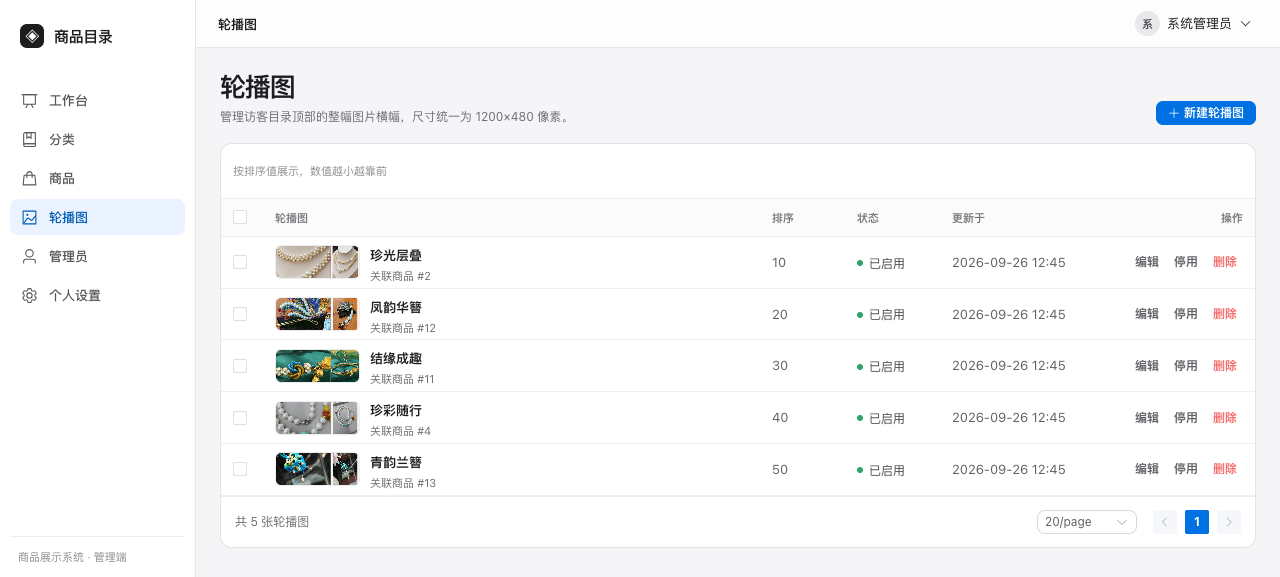Disable the 青韵兰簪 banner with 停用
This screenshot has height=577, width=1280.
[x=1186, y=469]
